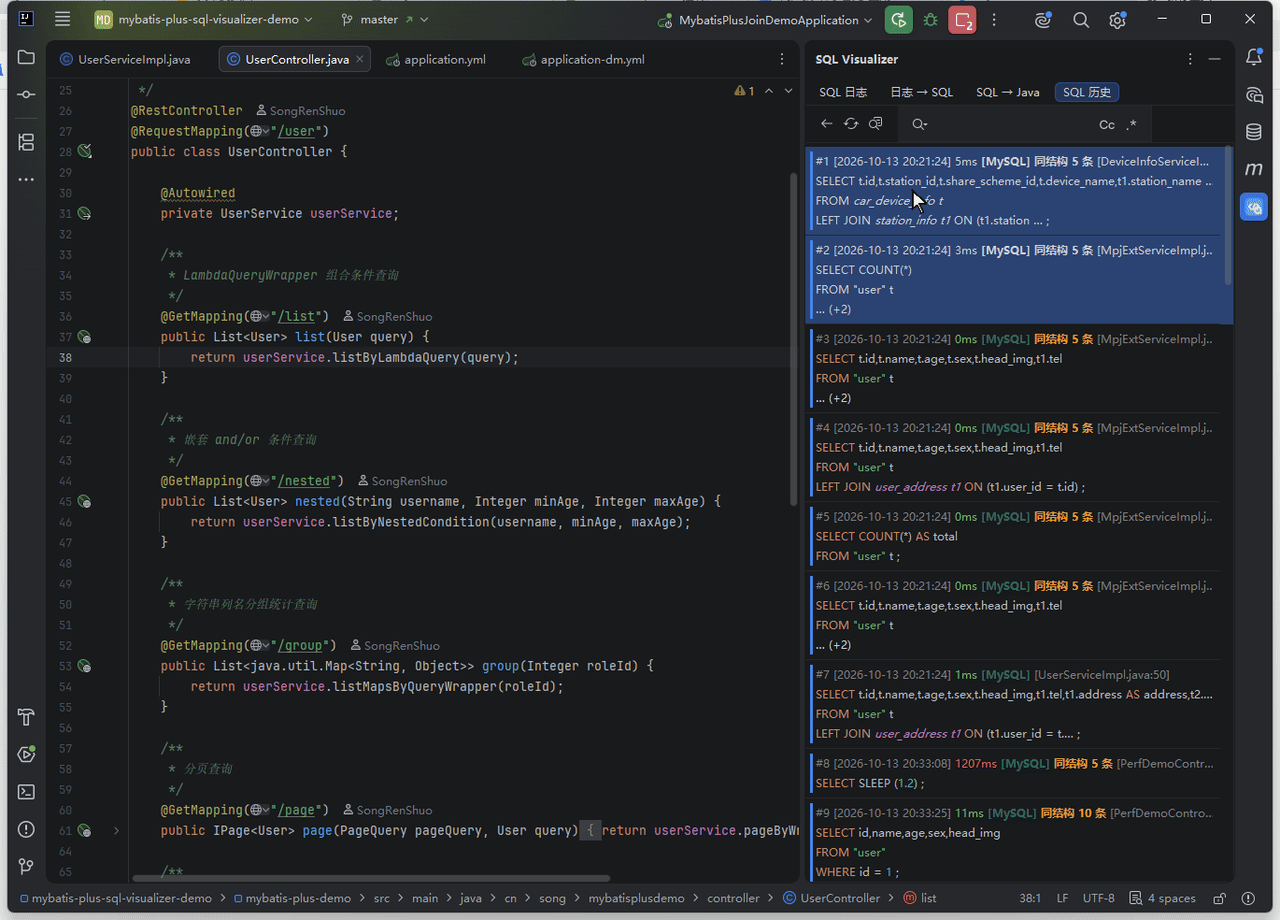Open the Commit tool window
The height and width of the screenshot is (920, 1280).
tap(26, 94)
